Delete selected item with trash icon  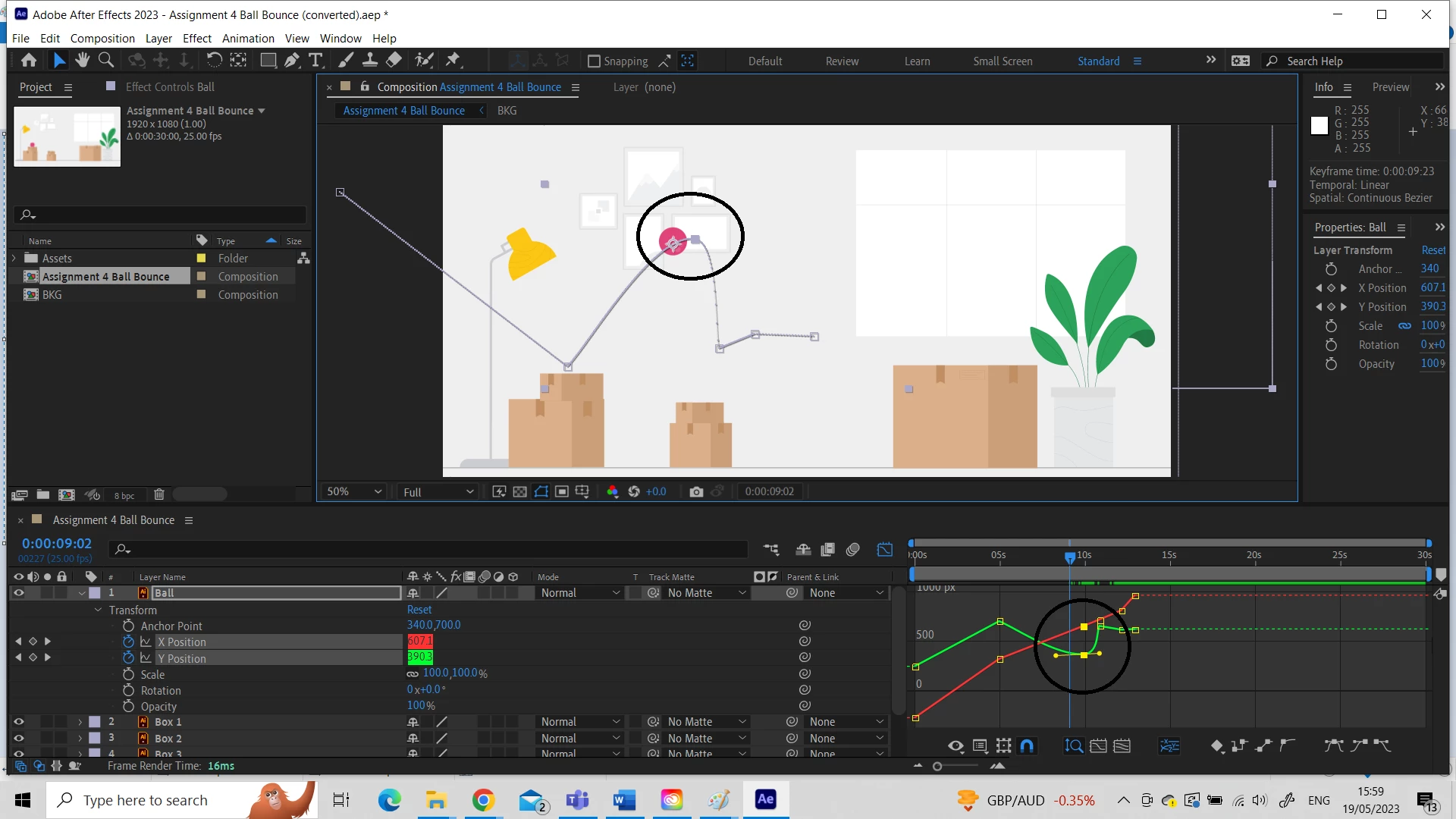[158, 494]
